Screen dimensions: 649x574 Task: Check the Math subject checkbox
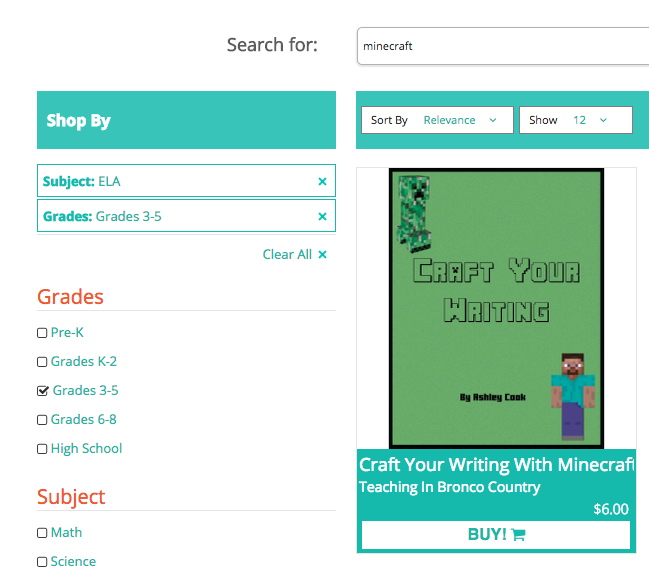point(42,533)
